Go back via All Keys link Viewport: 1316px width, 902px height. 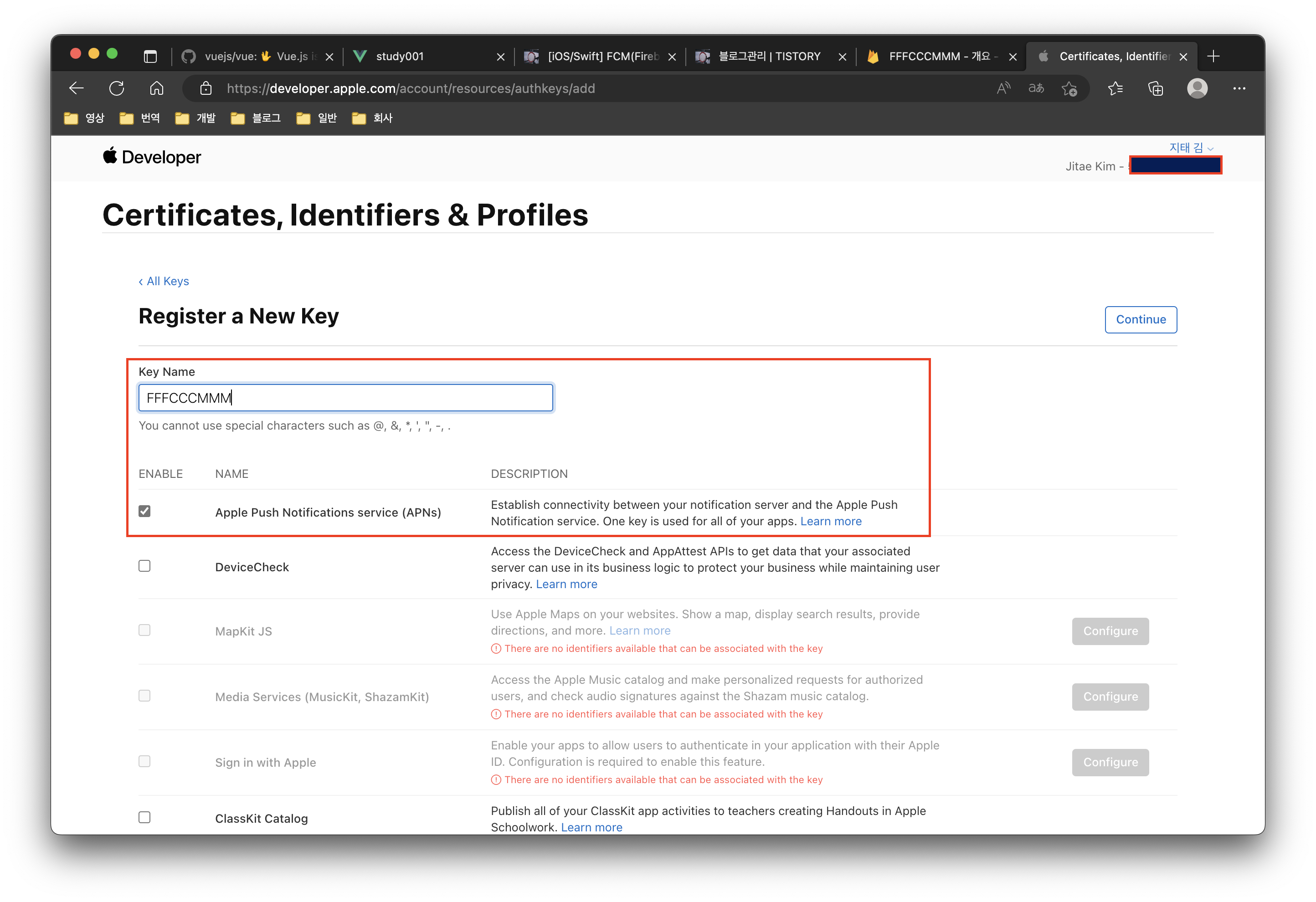(164, 281)
